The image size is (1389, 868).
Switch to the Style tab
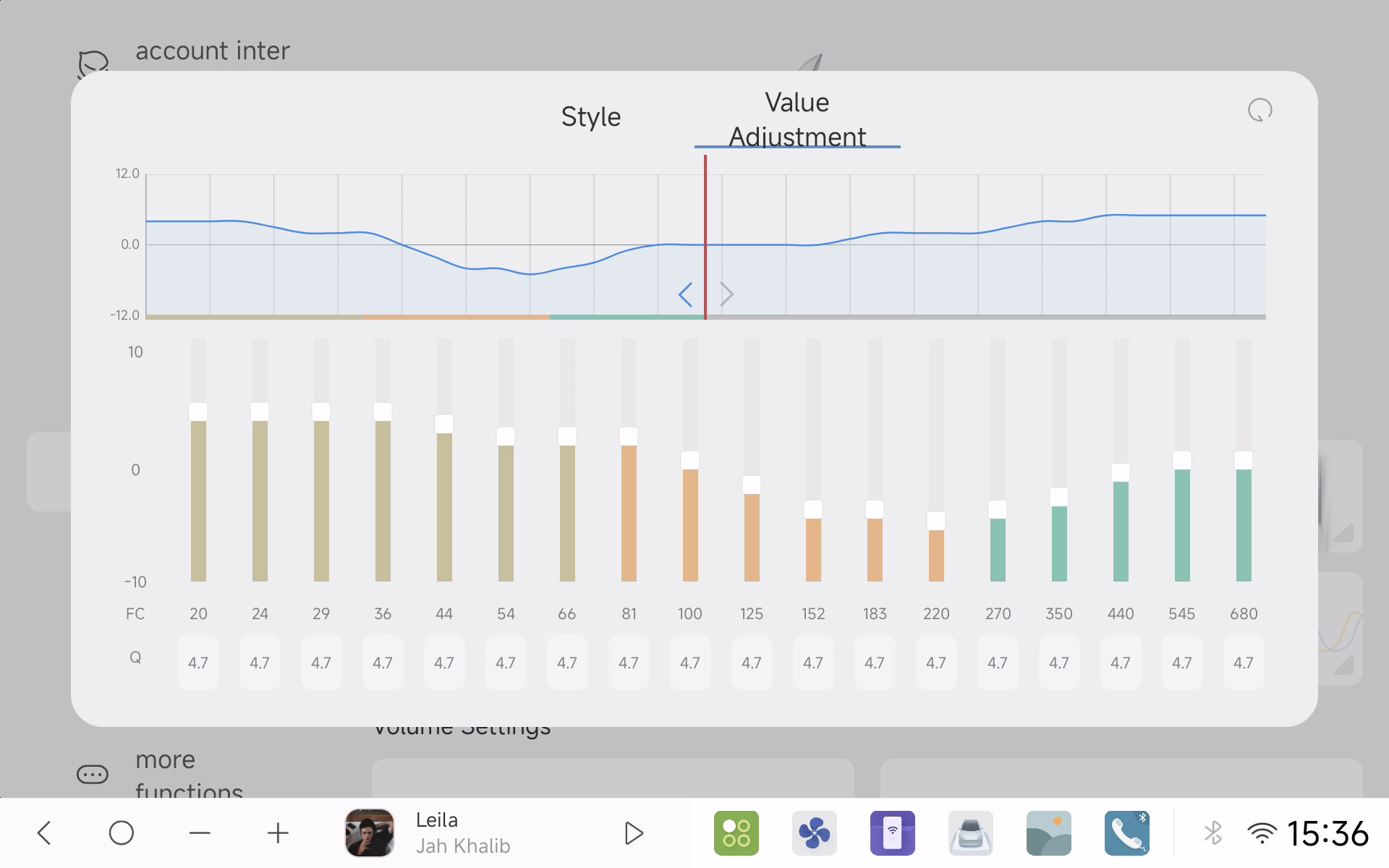[590, 117]
